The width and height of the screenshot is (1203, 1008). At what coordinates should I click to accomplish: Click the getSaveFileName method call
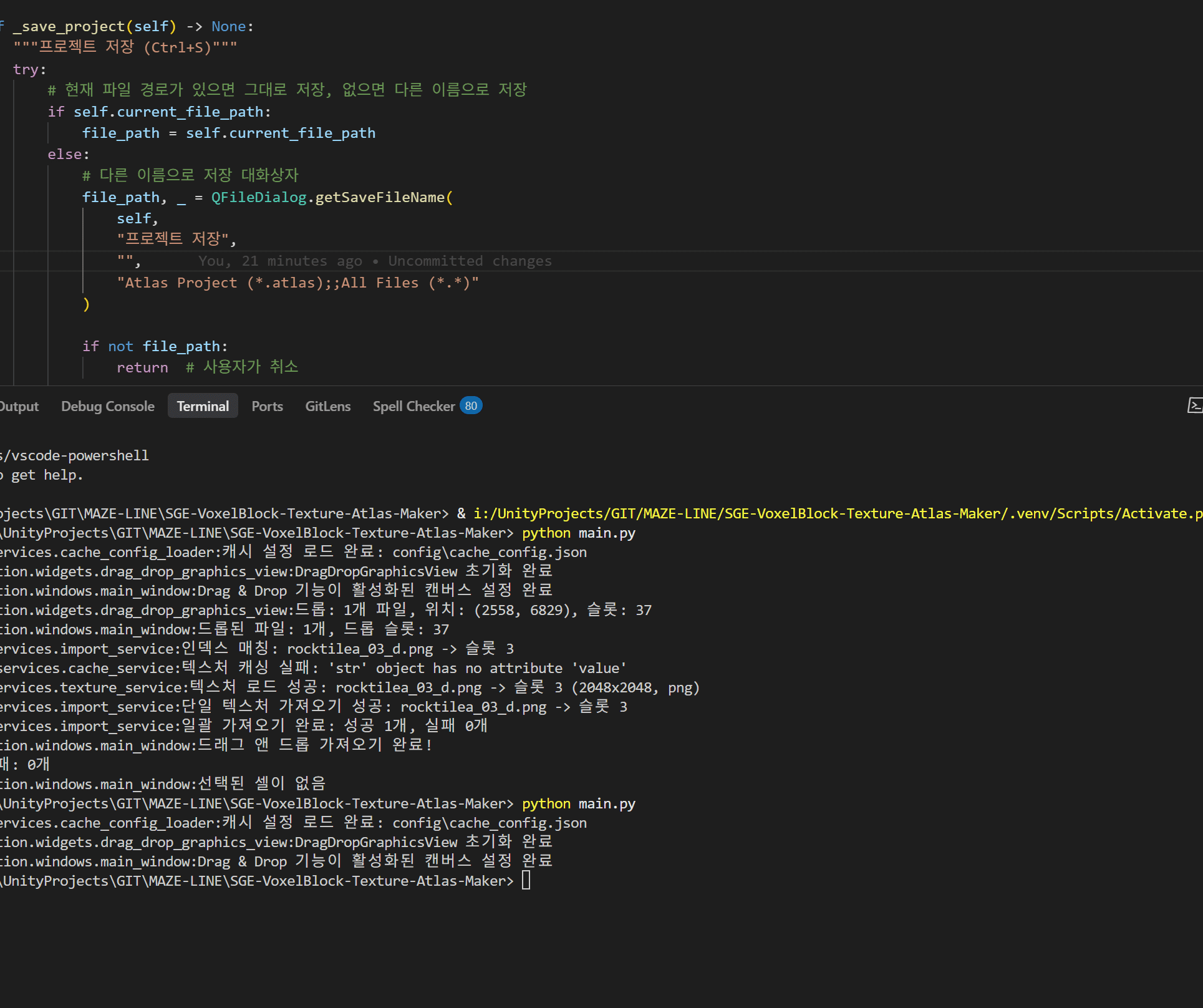(379, 198)
